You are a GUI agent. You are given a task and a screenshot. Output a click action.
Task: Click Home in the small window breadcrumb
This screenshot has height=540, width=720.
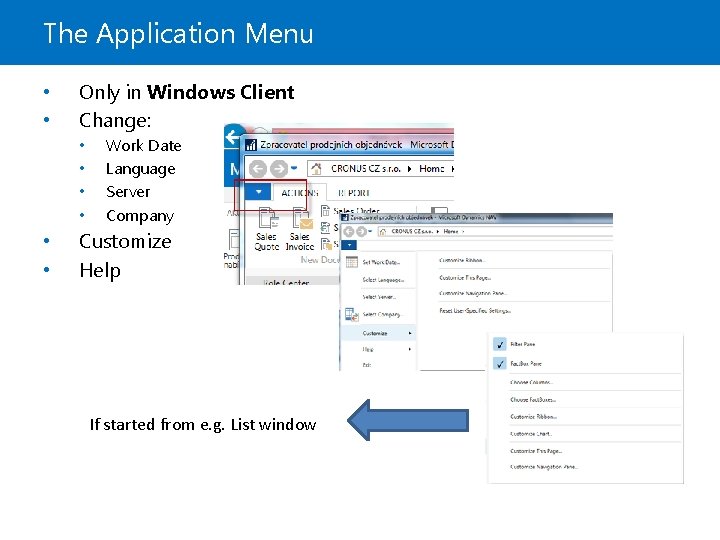[451, 231]
